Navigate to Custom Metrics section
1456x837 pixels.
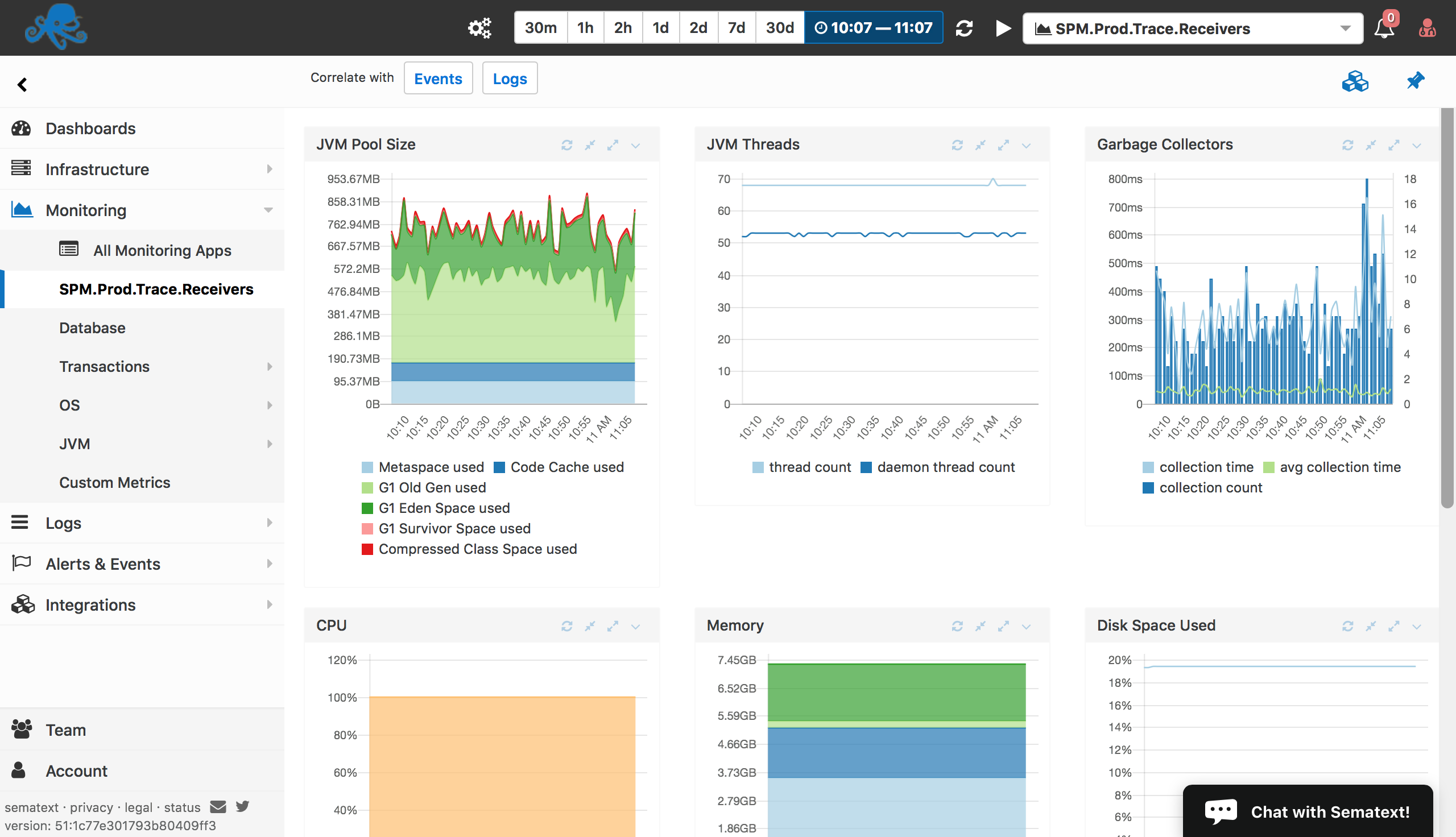115,482
